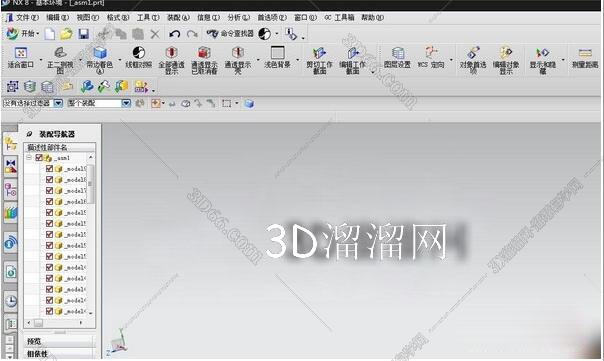The image size is (604, 361).
Task: Open the 视图 View menu
Action: point(87,18)
